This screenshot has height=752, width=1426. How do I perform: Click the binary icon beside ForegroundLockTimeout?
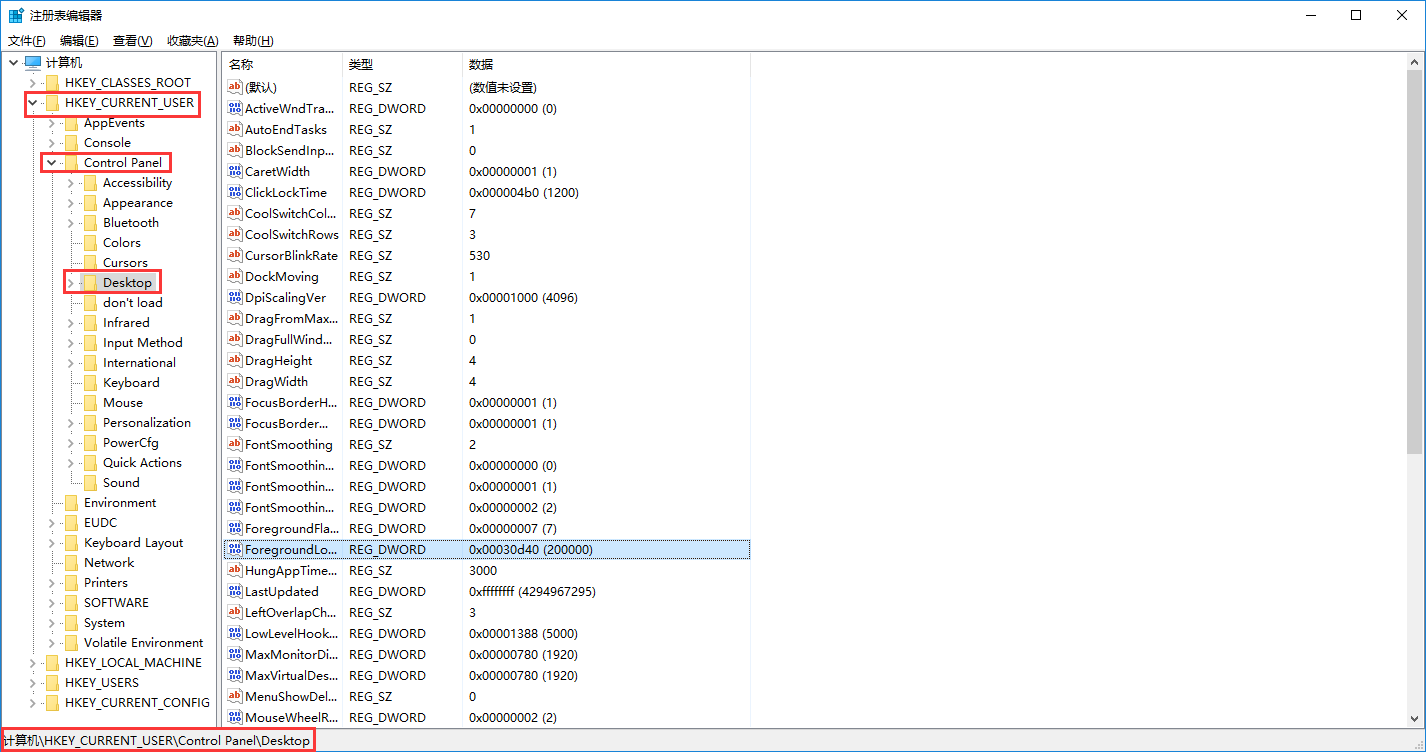click(234, 549)
